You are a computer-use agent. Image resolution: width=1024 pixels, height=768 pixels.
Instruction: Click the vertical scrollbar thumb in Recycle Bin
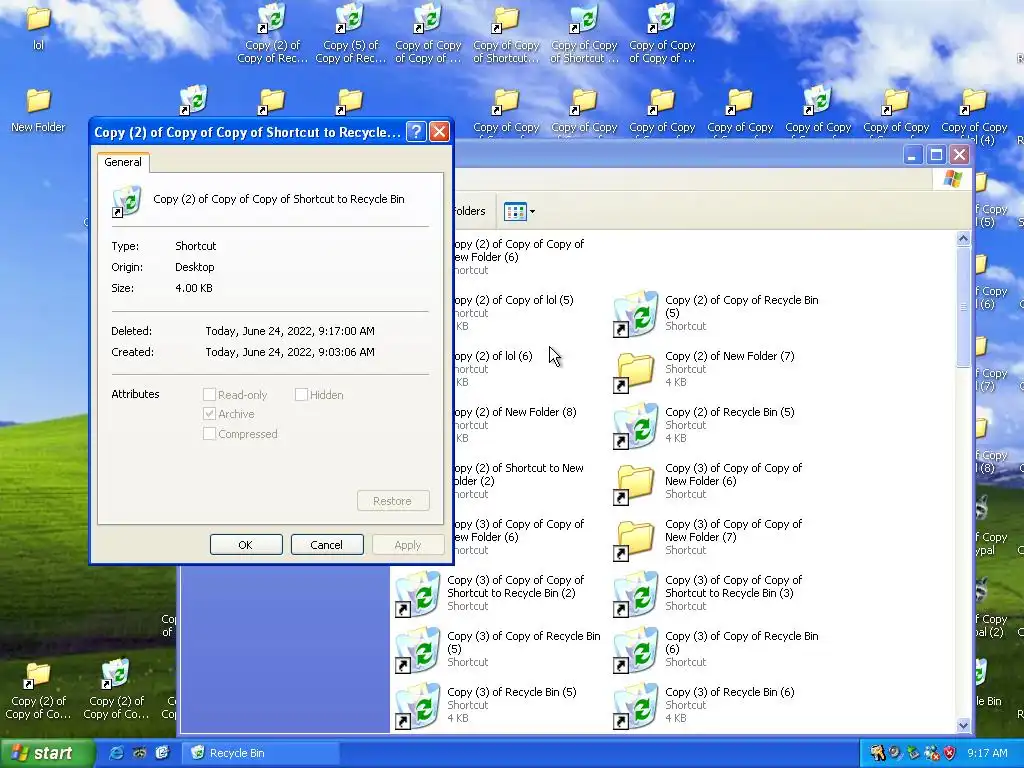point(963,307)
